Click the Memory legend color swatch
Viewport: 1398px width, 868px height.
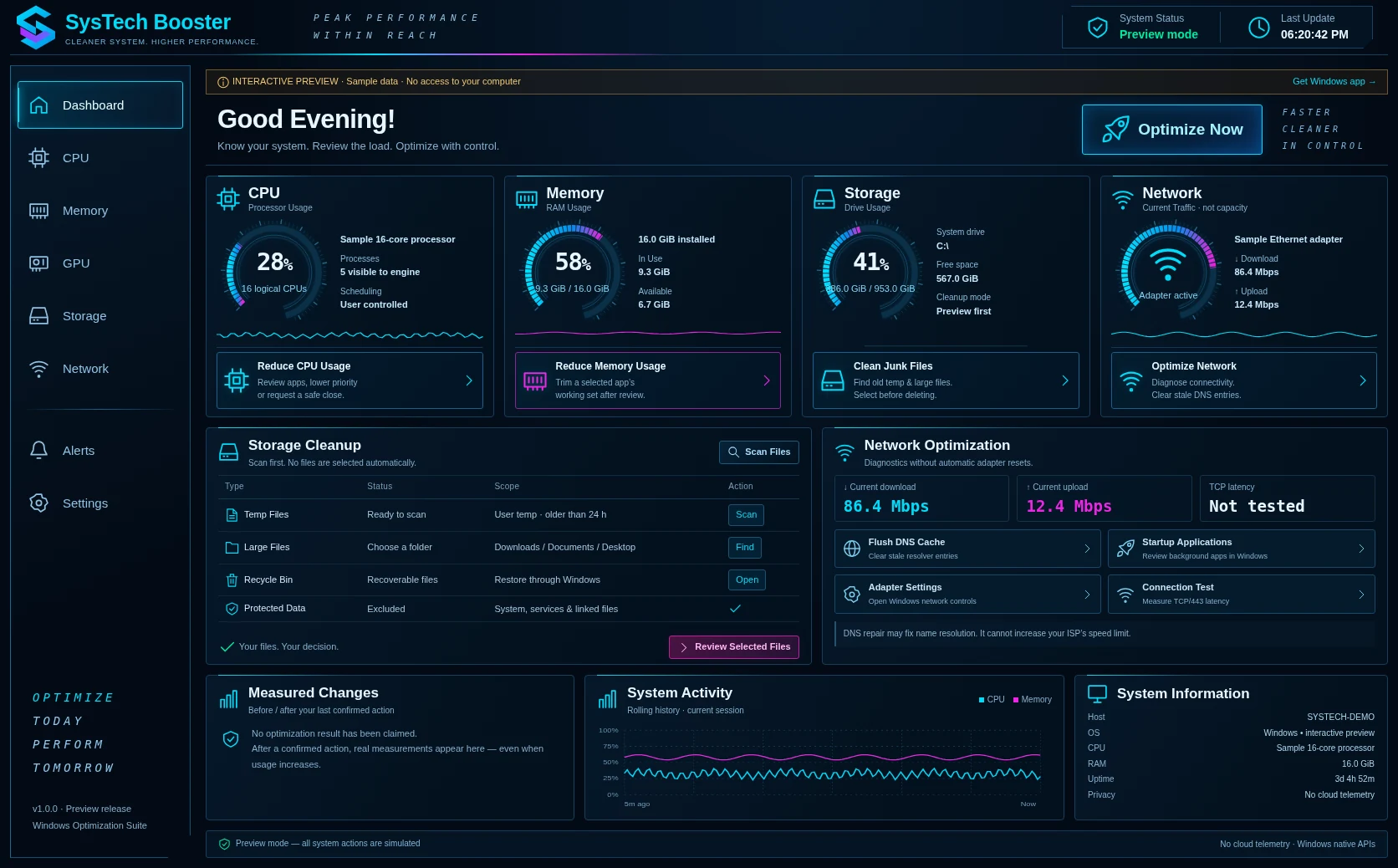[x=1016, y=700]
